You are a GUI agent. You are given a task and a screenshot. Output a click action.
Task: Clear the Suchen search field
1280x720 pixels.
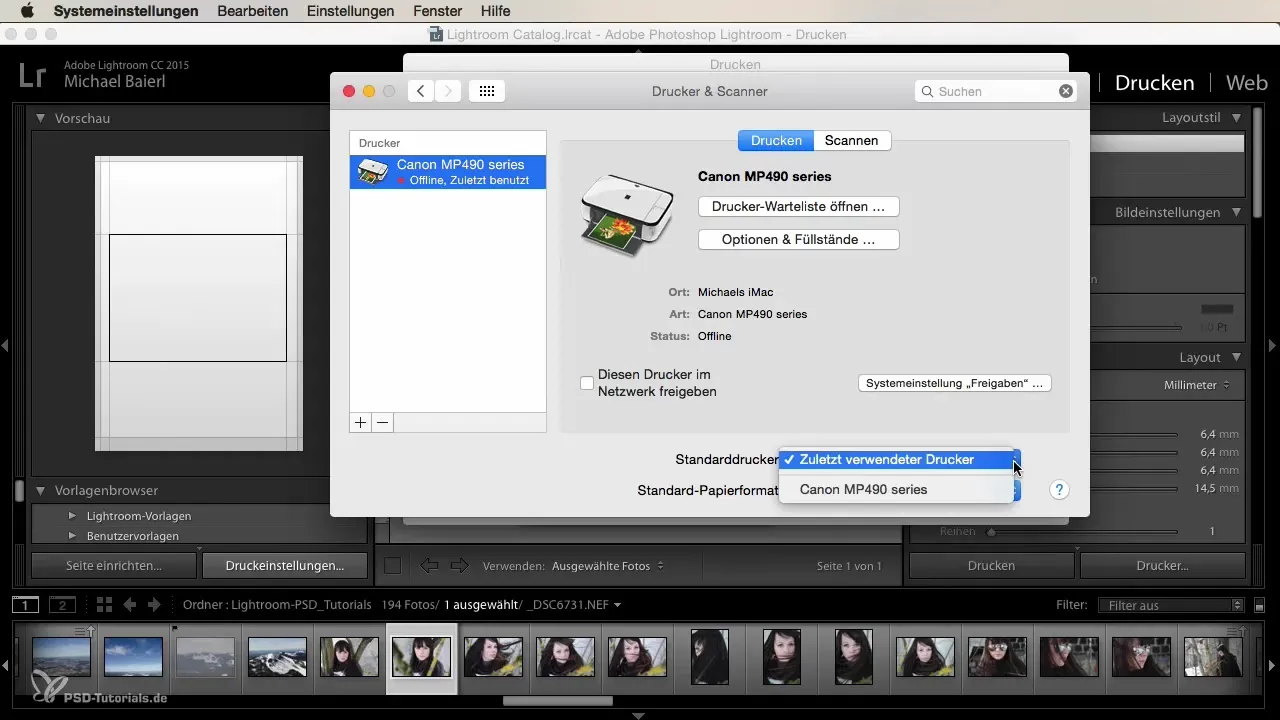click(x=1066, y=91)
